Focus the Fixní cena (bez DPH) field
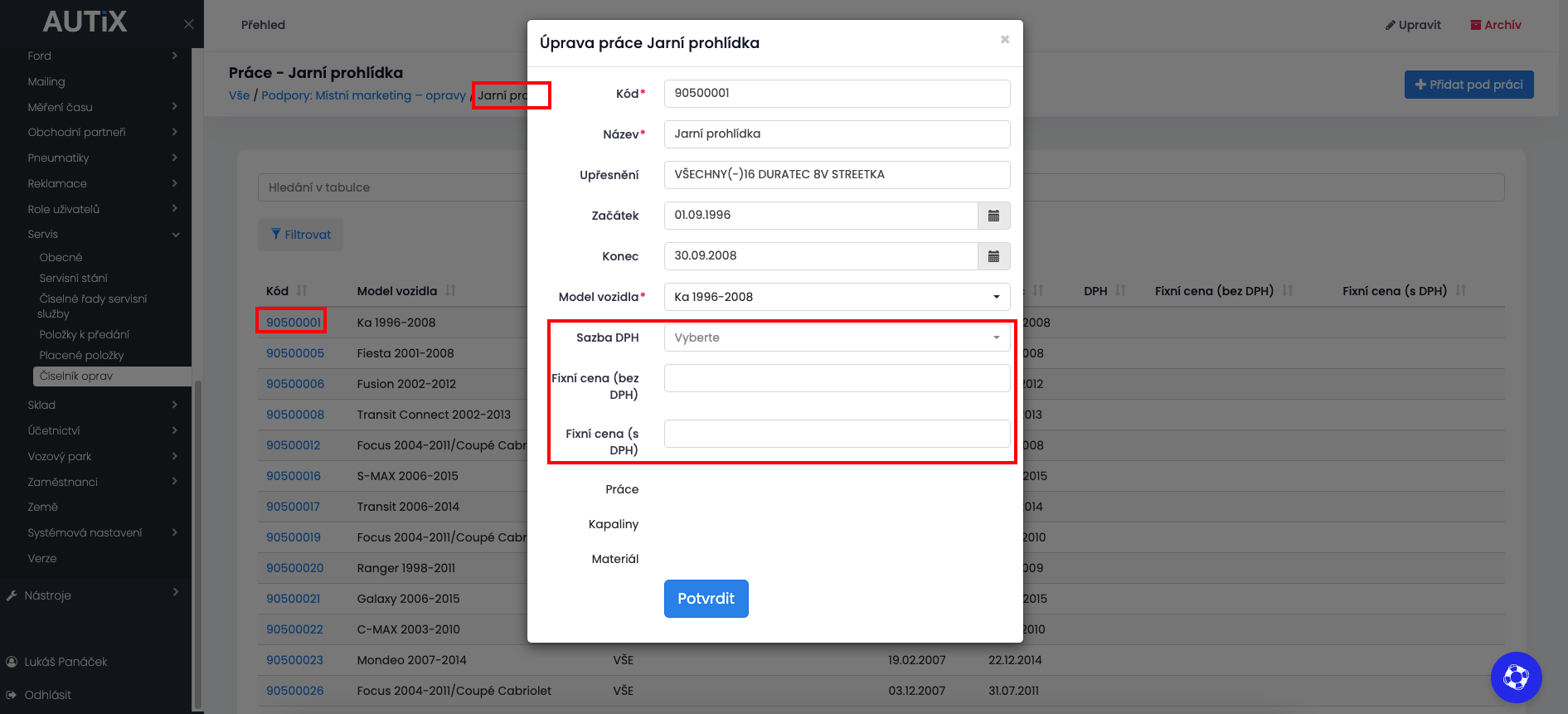The height and width of the screenshot is (714, 1568). pos(837,378)
